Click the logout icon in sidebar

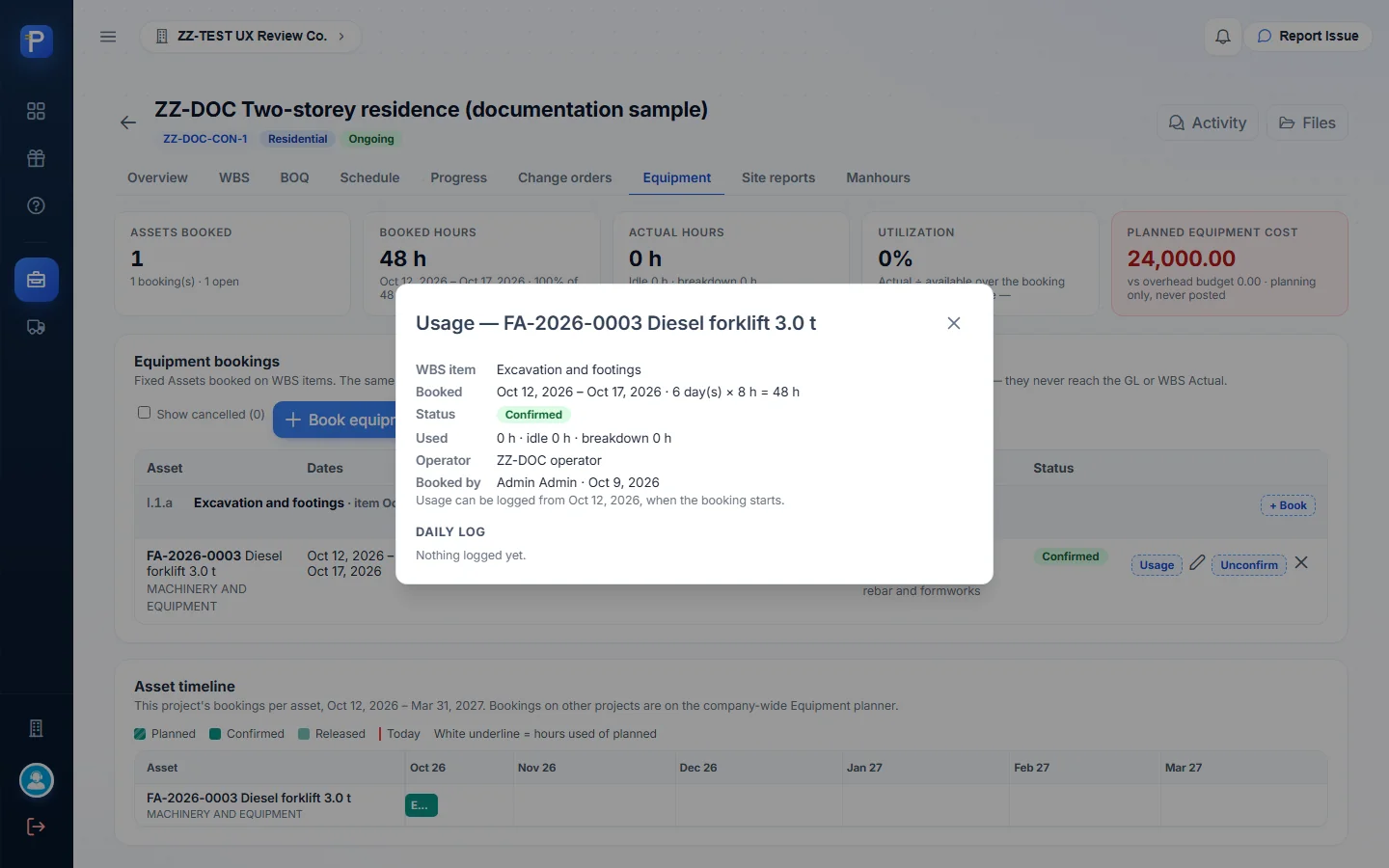coord(36,827)
